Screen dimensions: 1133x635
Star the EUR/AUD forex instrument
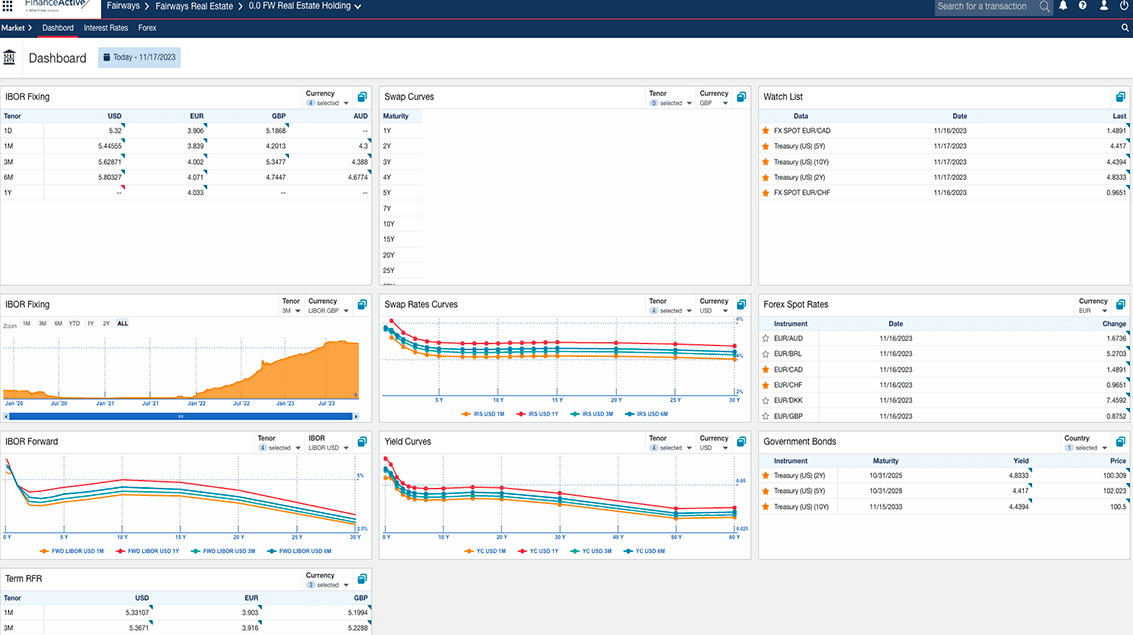click(766, 339)
